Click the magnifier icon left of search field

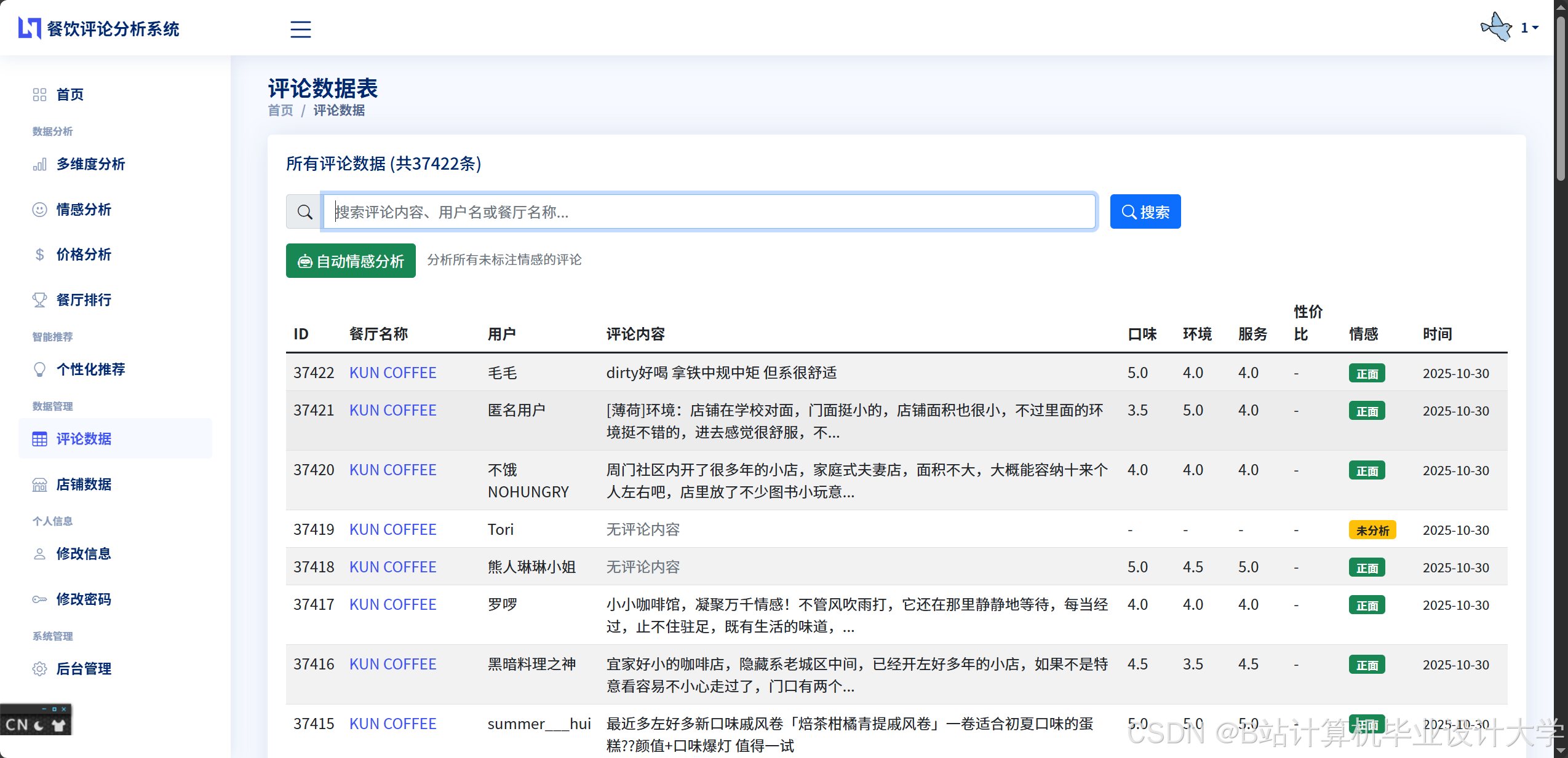(304, 212)
